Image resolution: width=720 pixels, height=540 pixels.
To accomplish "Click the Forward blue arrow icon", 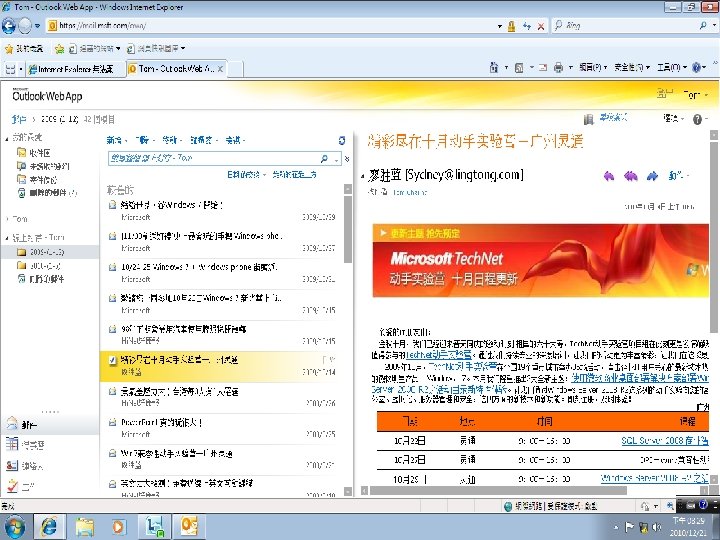I will click(652, 175).
